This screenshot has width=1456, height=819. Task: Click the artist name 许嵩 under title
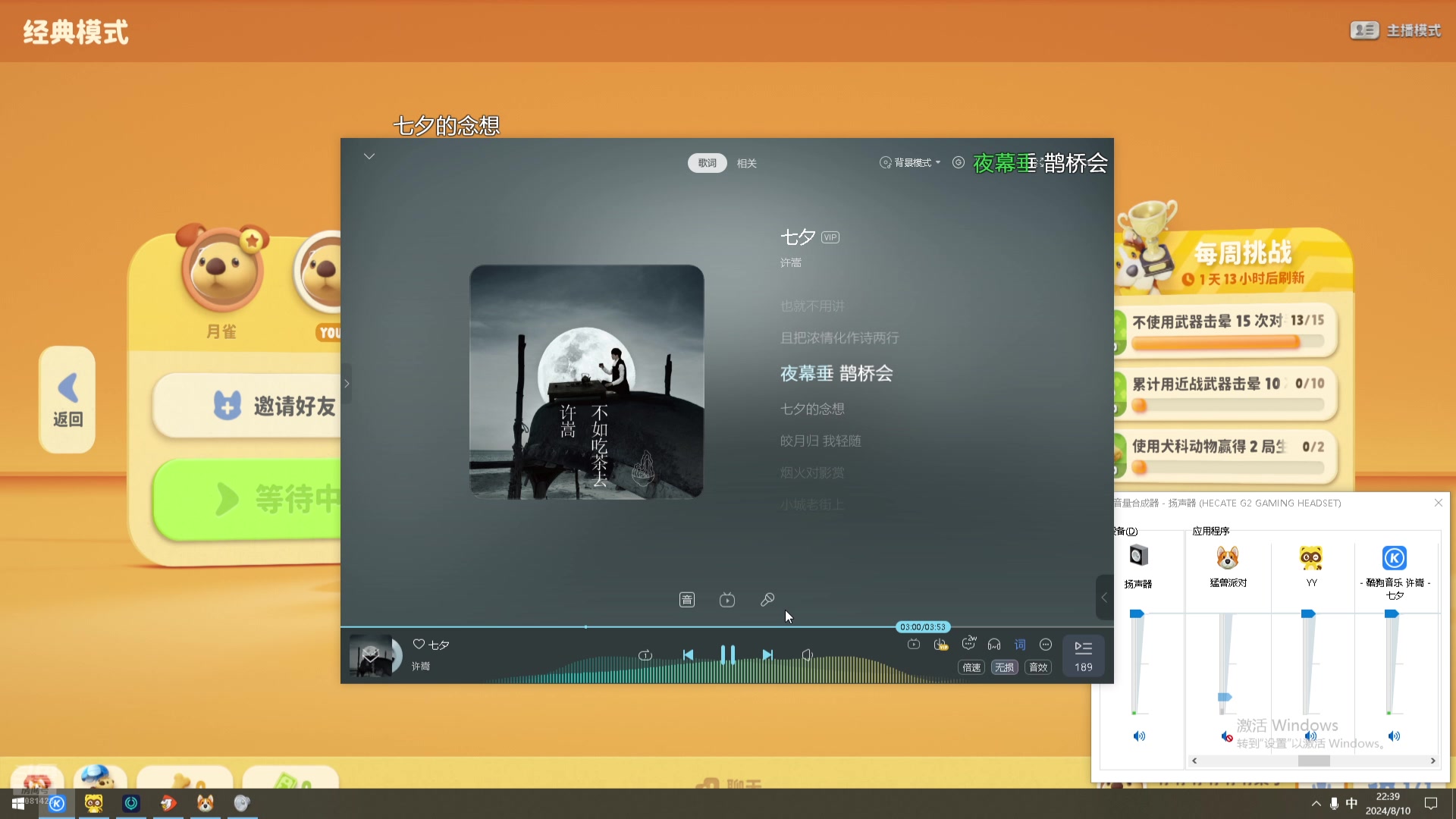click(791, 262)
